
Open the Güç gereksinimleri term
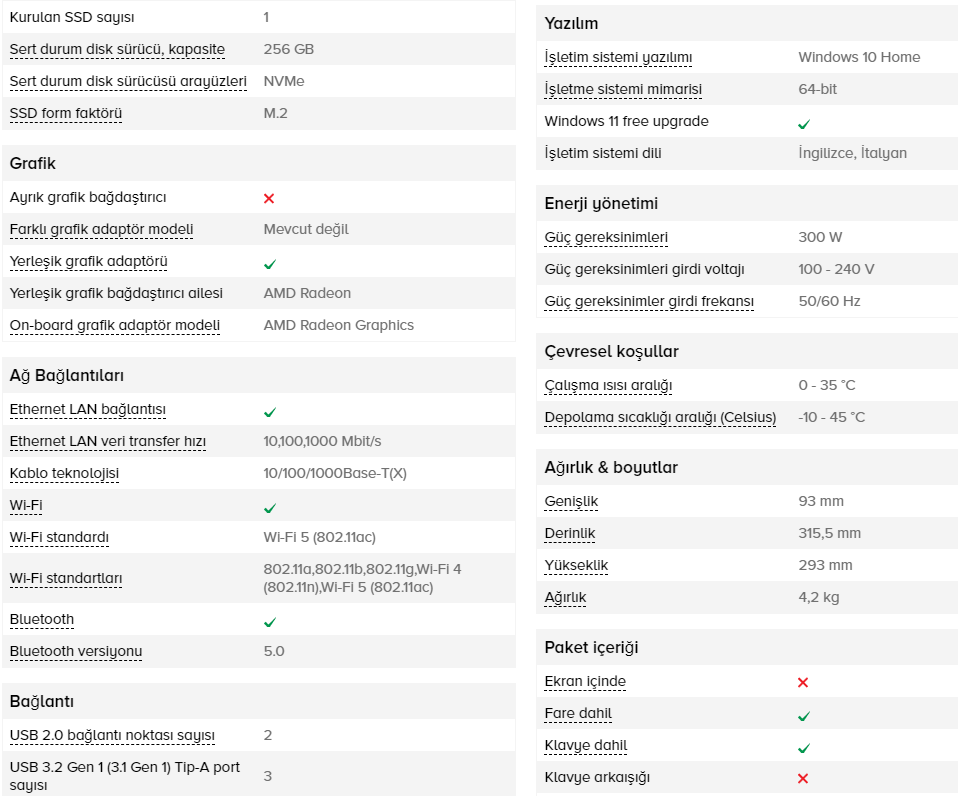pyautogui.click(x=606, y=238)
